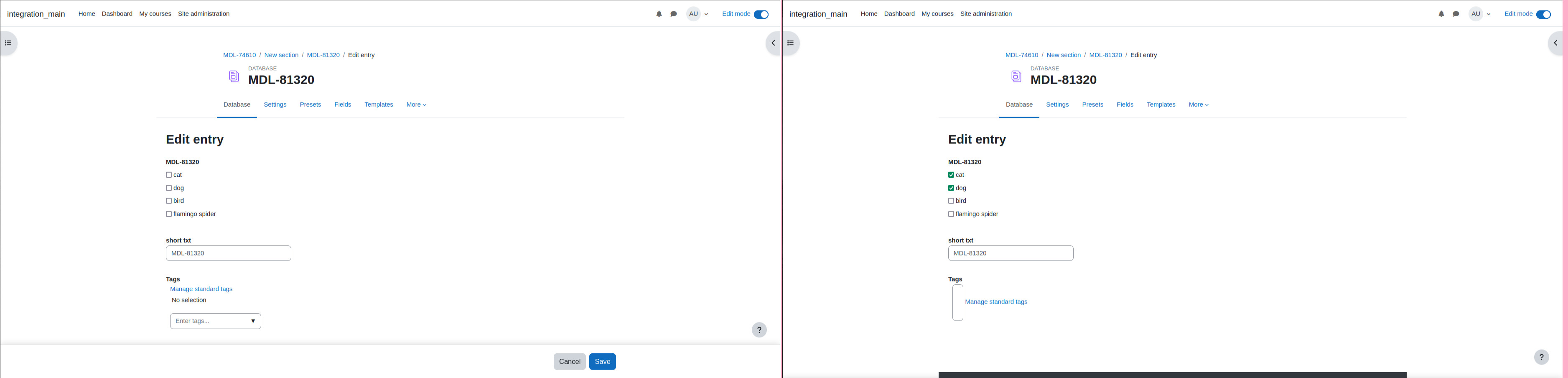The height and width of the screenshot is (378, 1568).
Task: Go to New section breadcrumb in right window
Action: (1064, 55)
